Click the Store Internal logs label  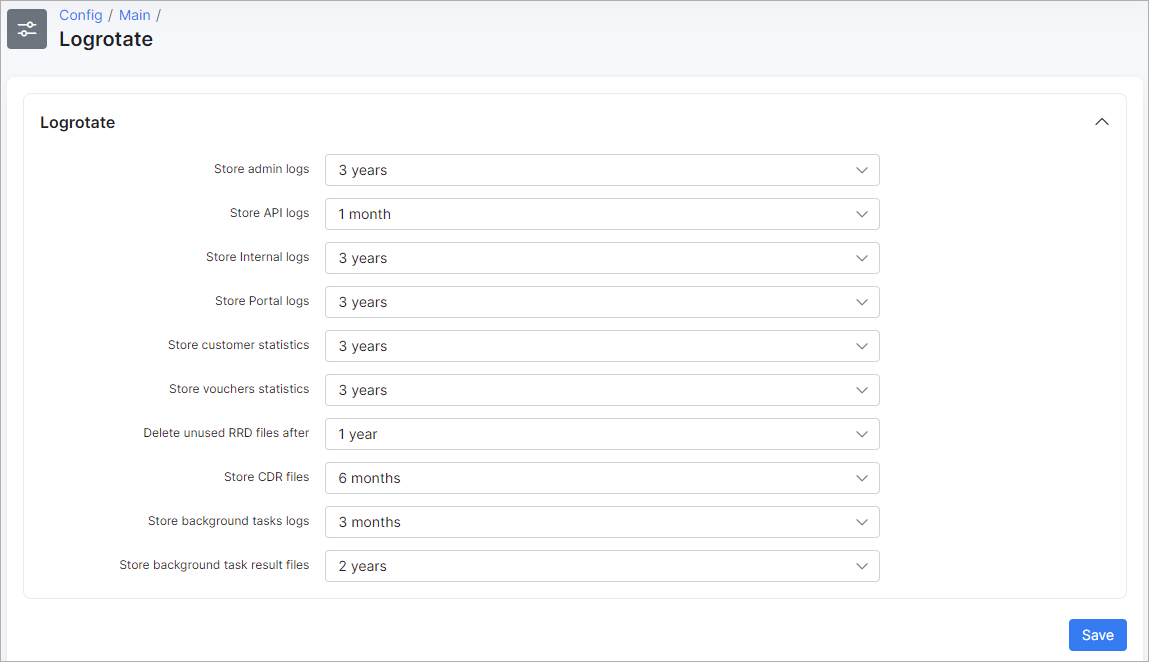257,257
